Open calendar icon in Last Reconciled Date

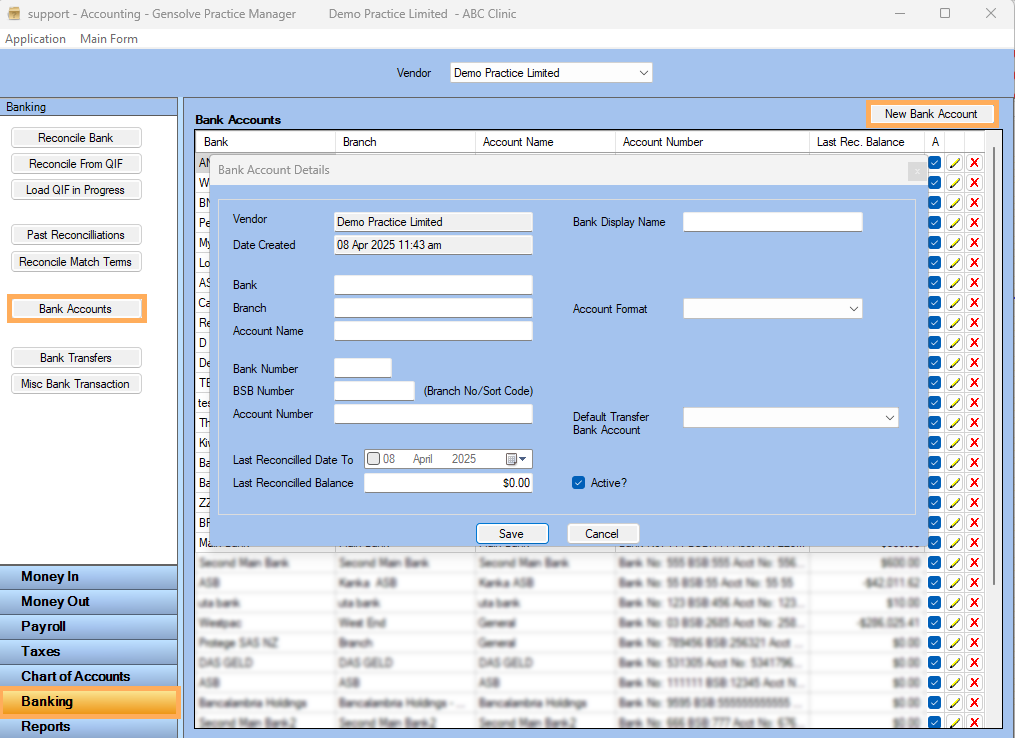point(516,459)
